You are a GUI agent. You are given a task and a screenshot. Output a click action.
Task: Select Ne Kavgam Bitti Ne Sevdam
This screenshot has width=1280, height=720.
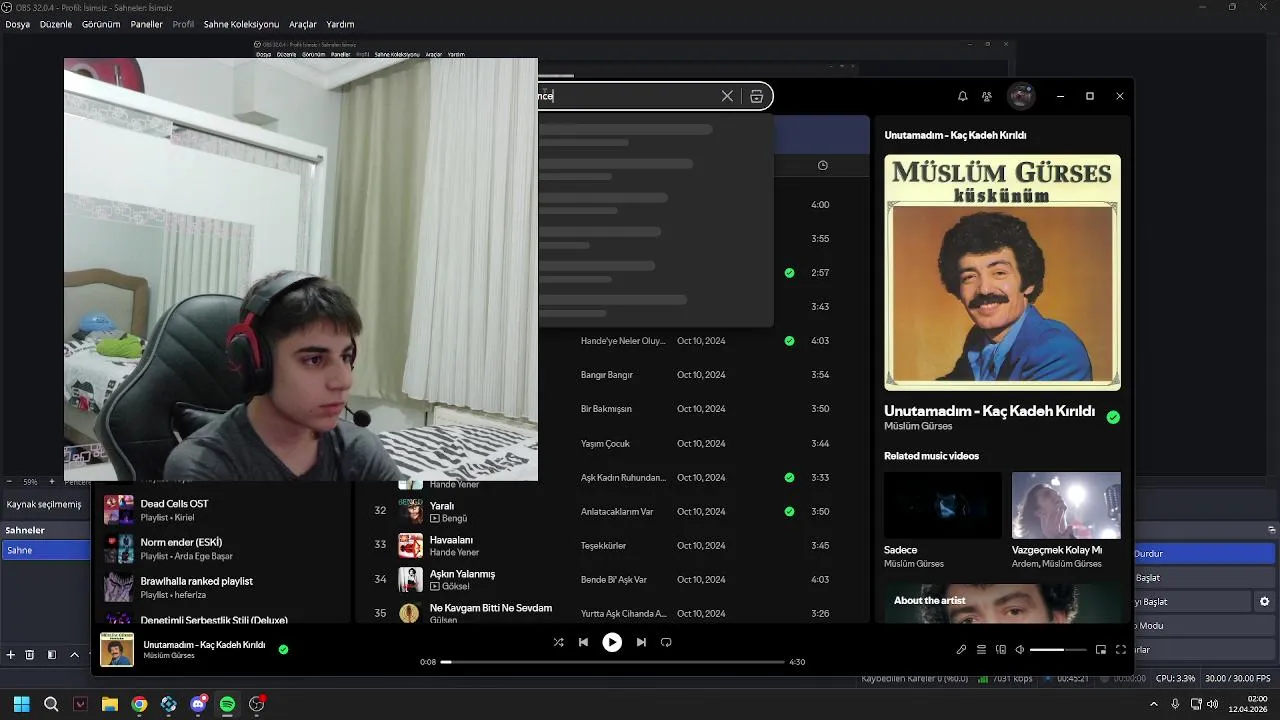click(491, 608)
